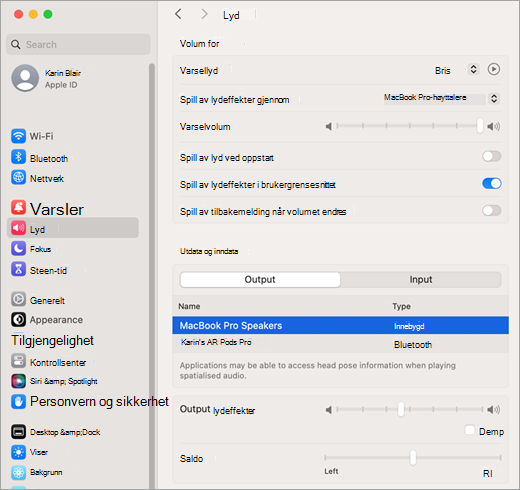The width and height of the screenshot is (520, 490).
Task: Open Wi-Fi settings via its icon
Action: pos(18,136)
